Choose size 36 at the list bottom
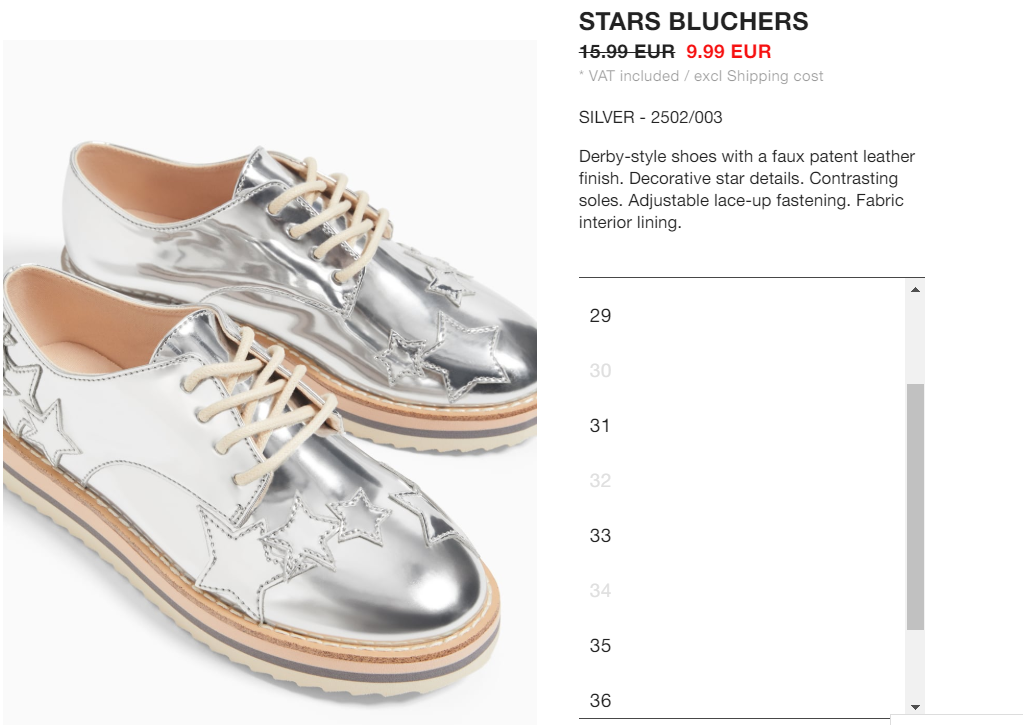 coord(742,700)
